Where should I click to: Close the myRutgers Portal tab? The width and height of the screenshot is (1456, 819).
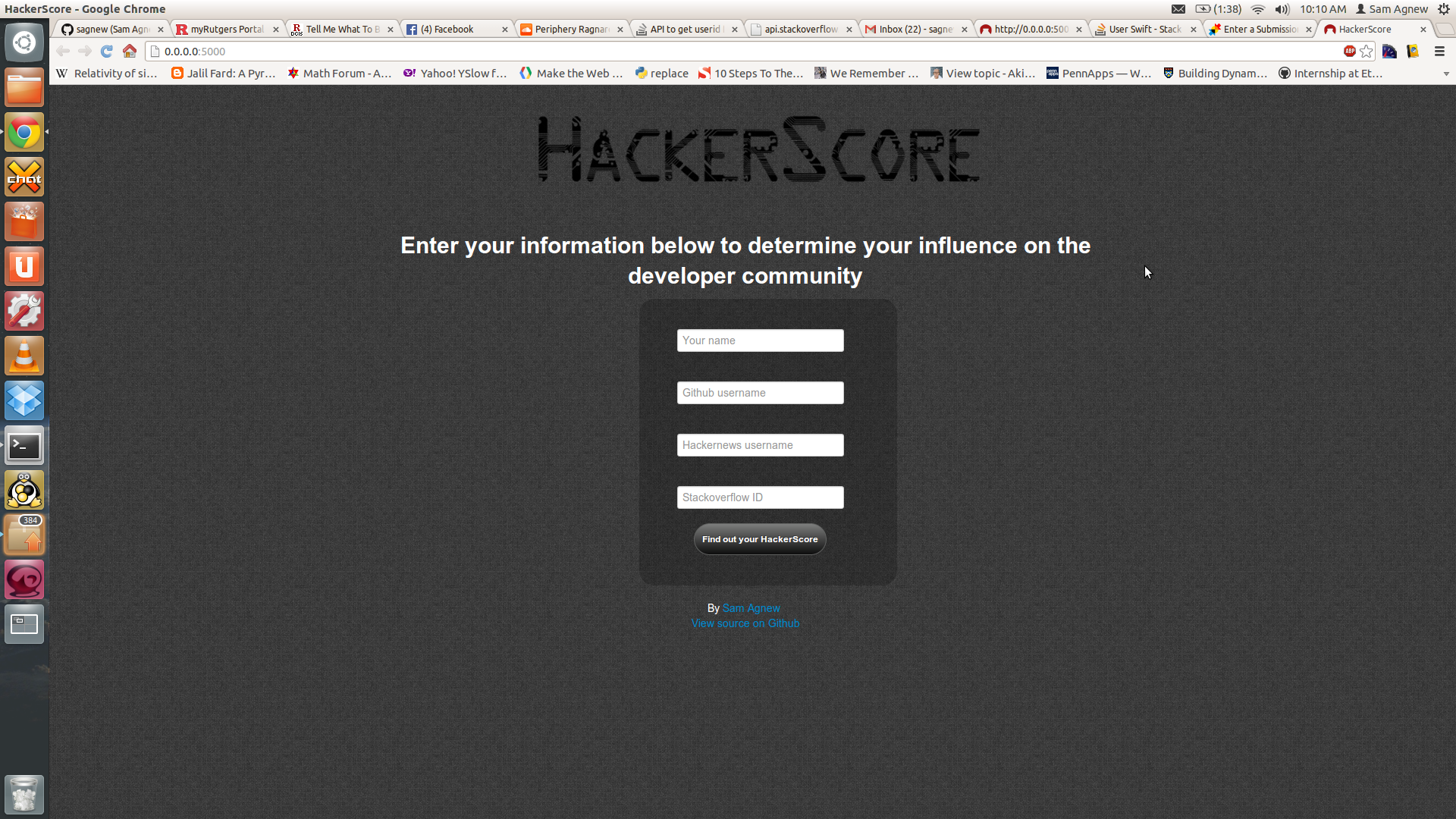pos(276,30)
